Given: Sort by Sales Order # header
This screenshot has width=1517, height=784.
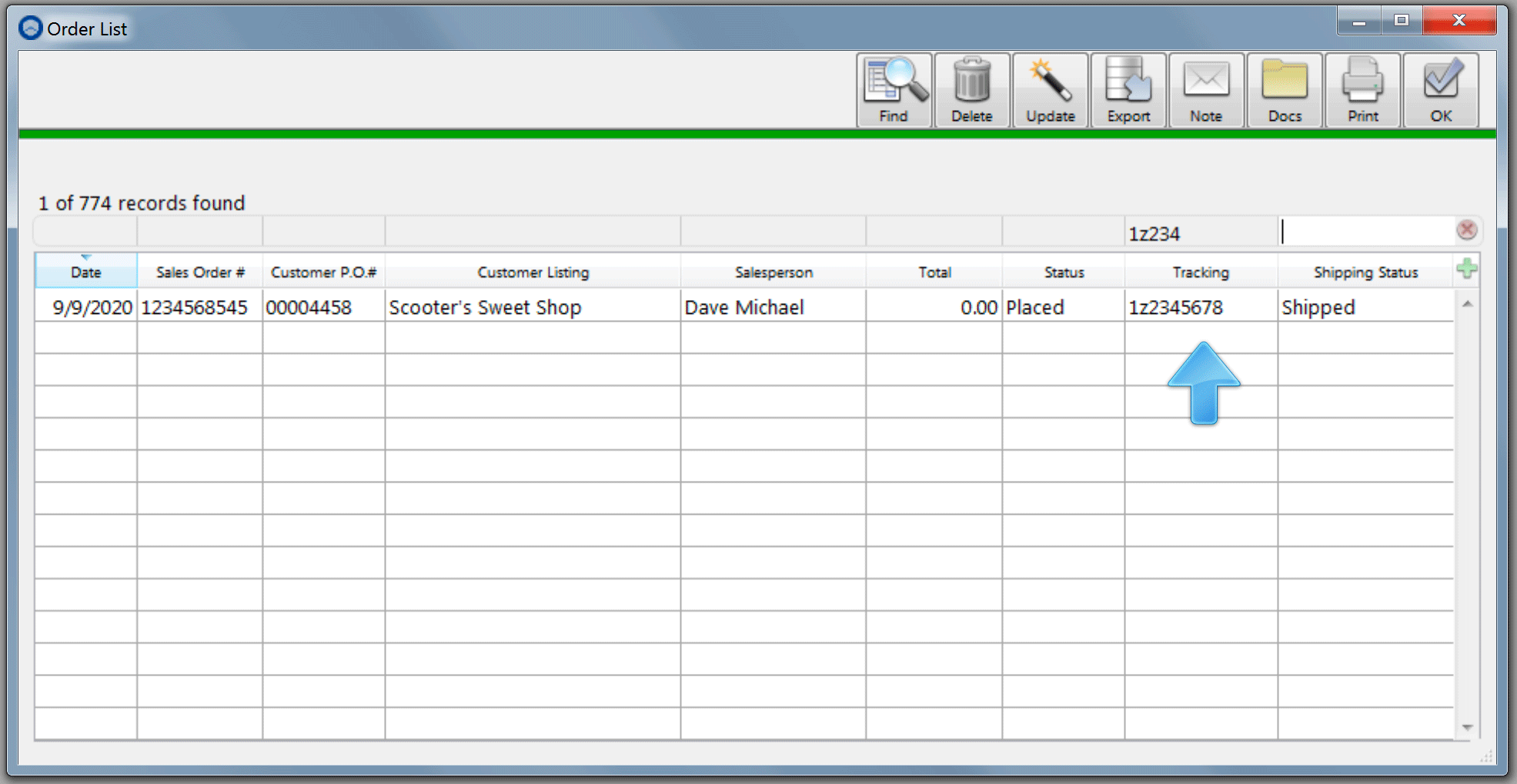Looking at the screenshot, I should coord(200,272).
